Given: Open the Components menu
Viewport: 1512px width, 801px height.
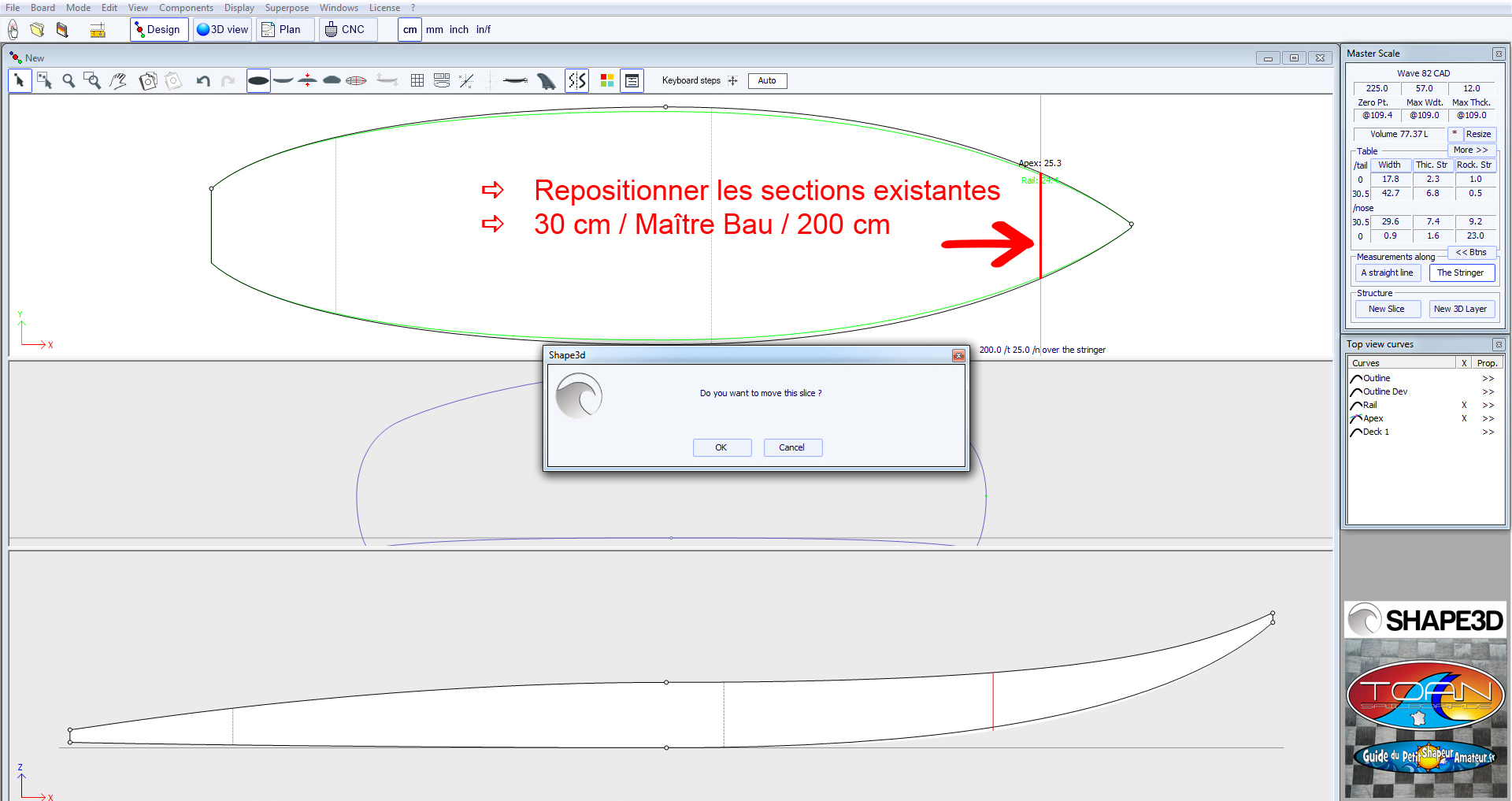Looking at the screenshot, I should (x=186, y=8).
